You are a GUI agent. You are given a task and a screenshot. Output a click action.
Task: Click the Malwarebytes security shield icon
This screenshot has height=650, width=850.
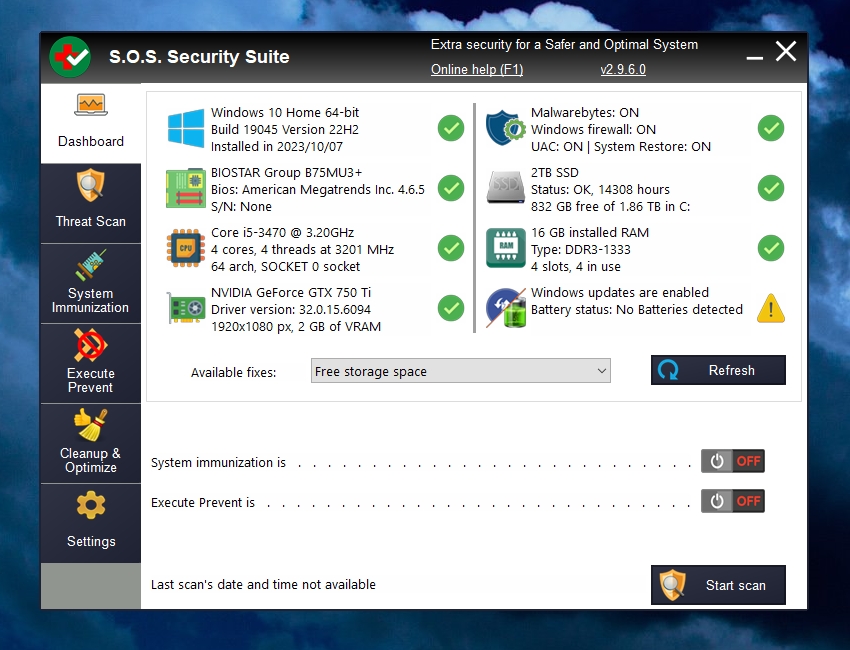tap(506, 128)
